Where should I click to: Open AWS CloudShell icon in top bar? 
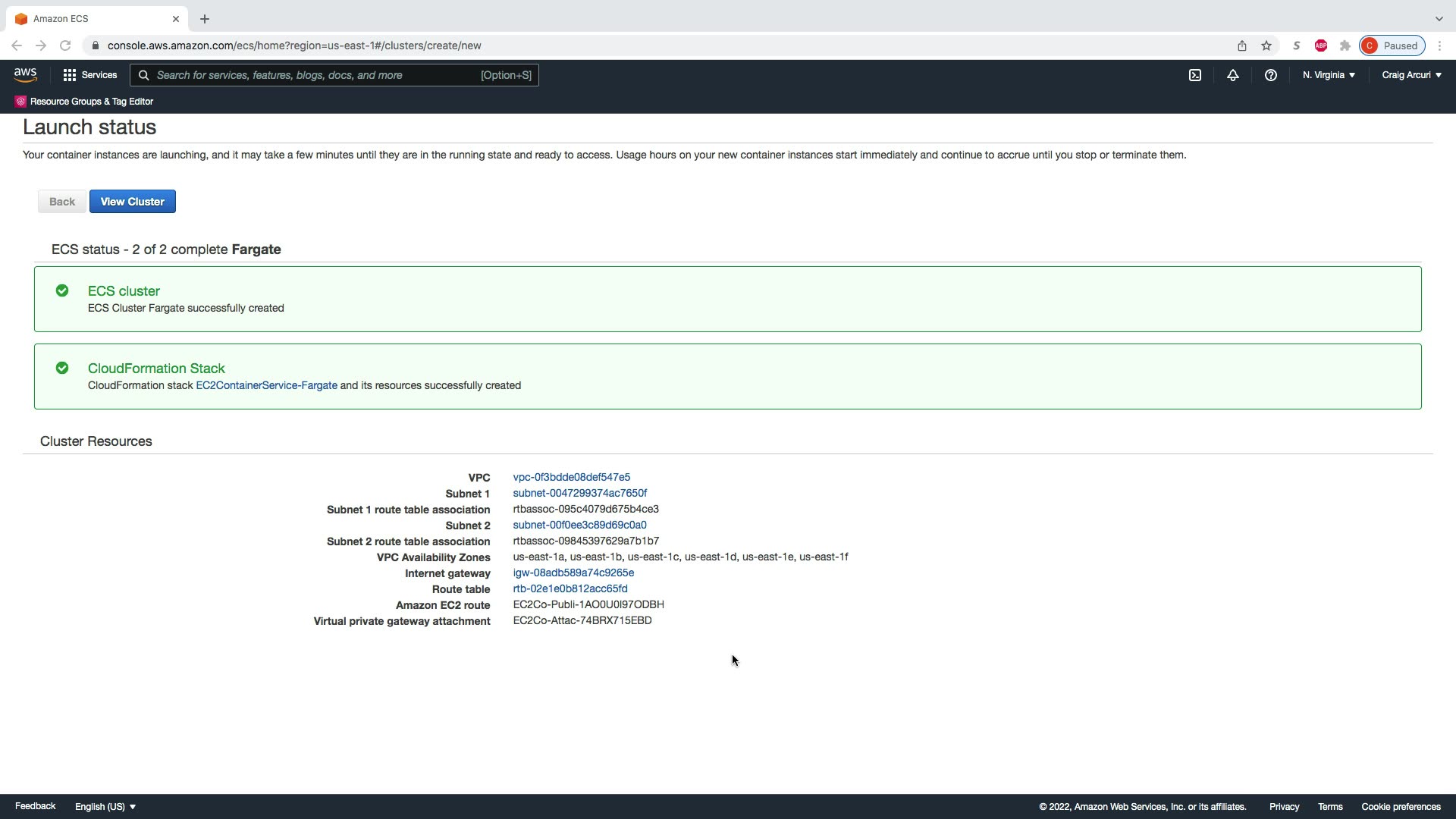[x=1194, y=75]
